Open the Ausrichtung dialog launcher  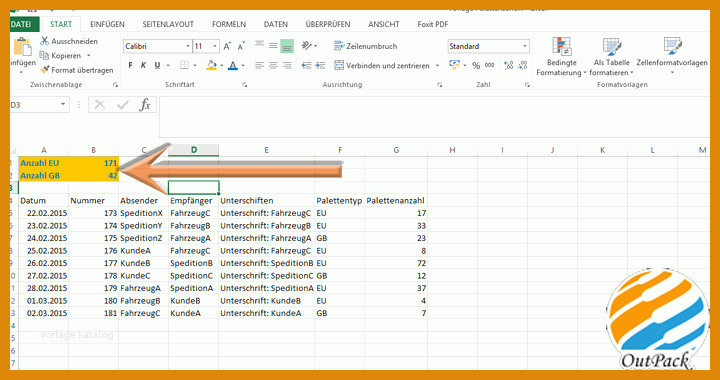click(x=439, y=84)
